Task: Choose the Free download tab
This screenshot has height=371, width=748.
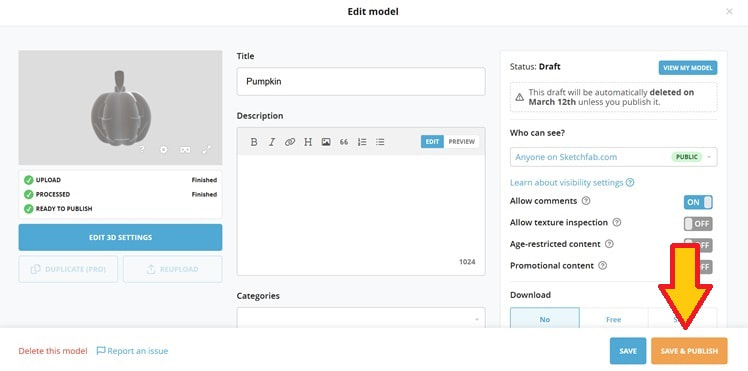Action: click(613, 318)
